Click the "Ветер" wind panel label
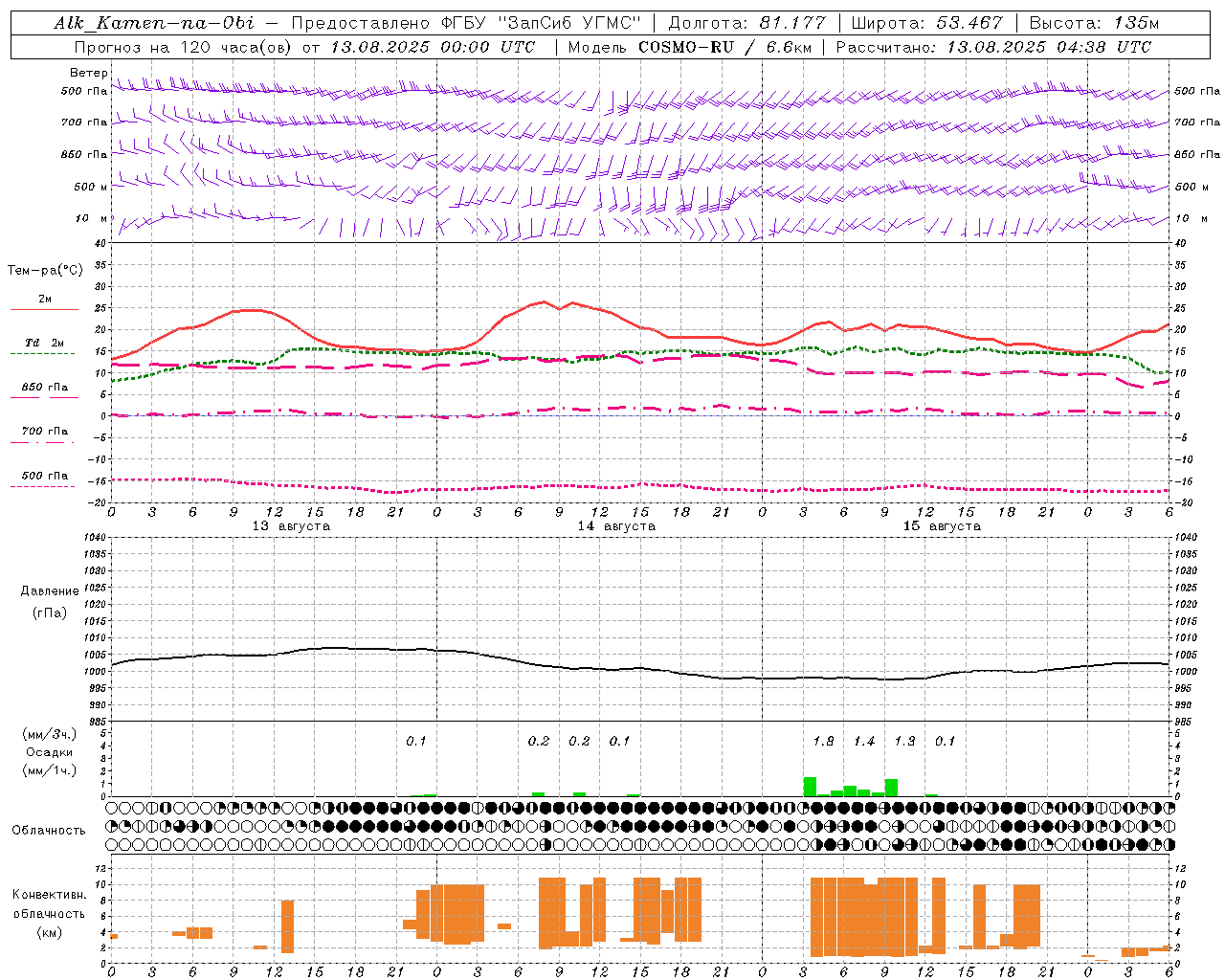 tap(88, 73)
